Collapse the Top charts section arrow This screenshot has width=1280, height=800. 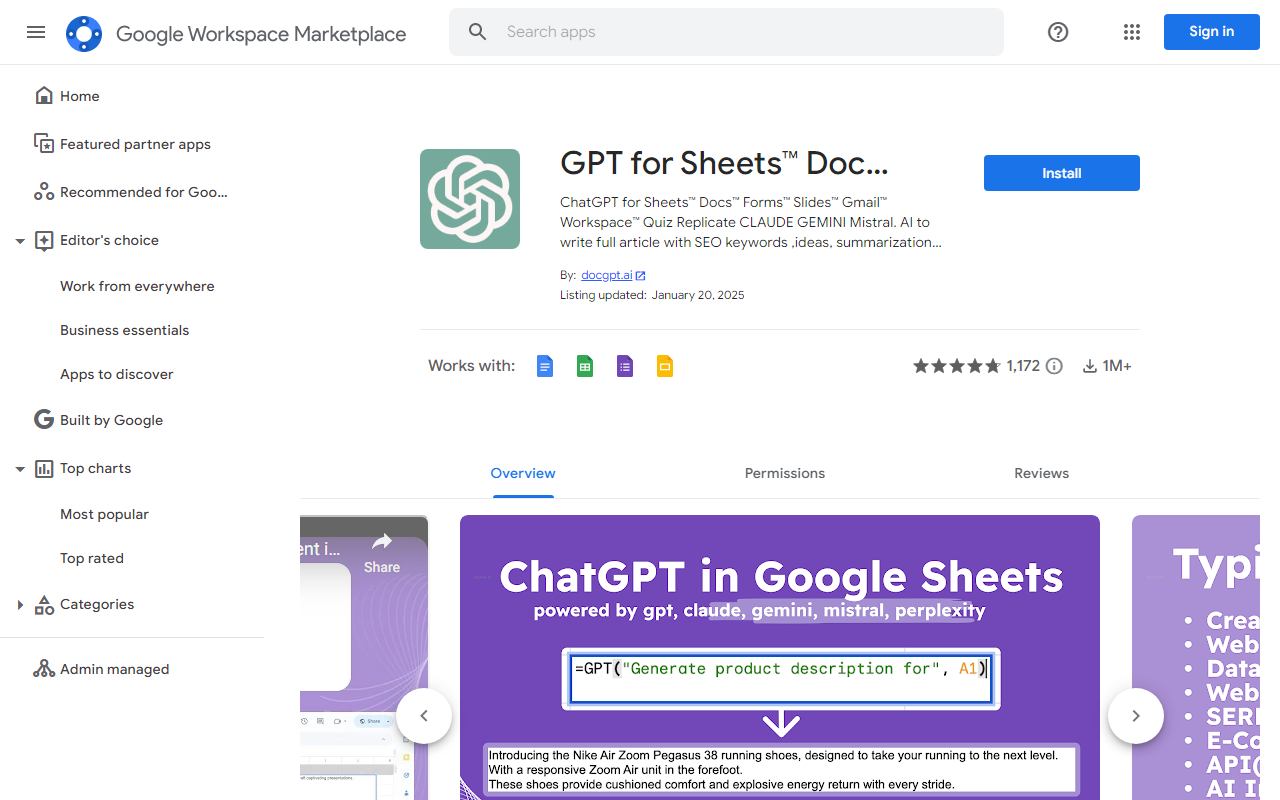point(20,469)
